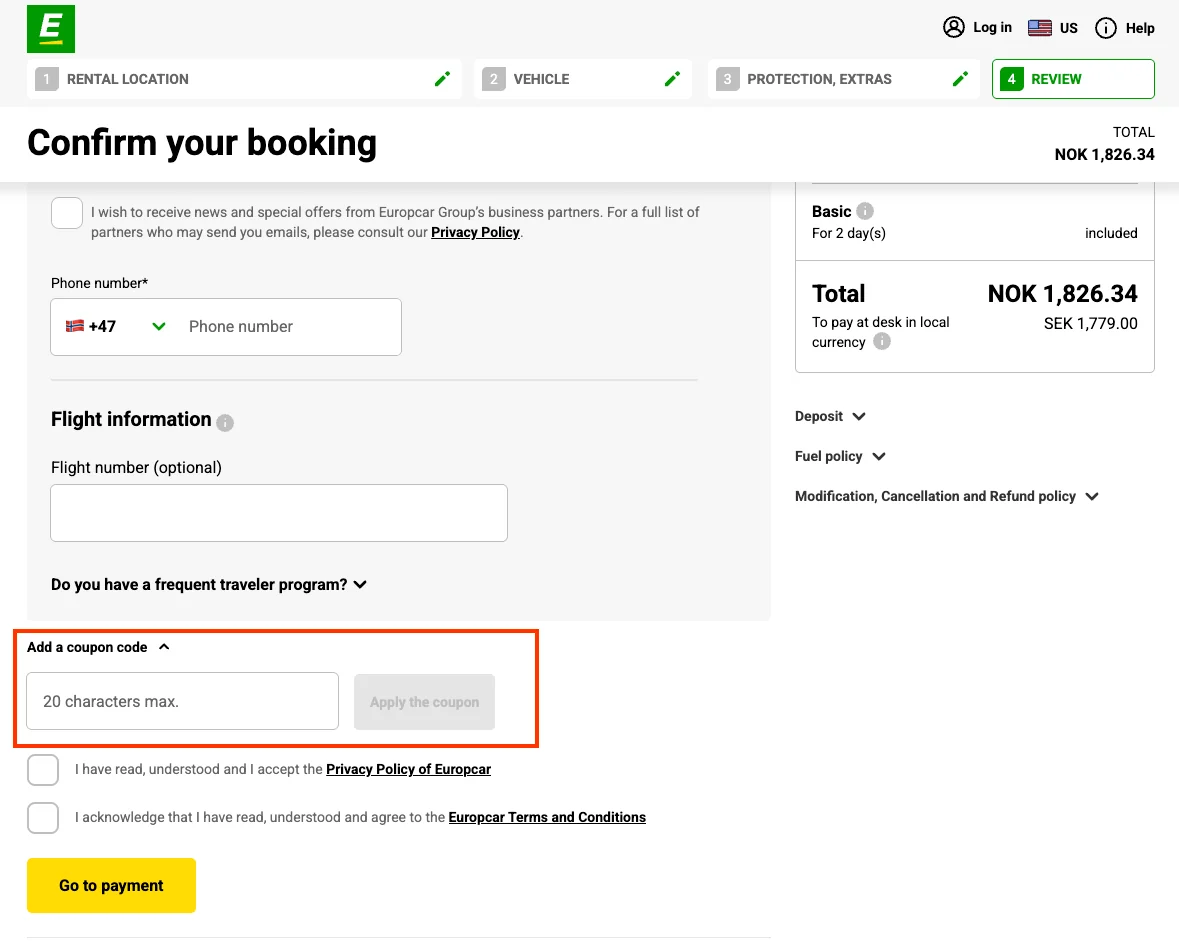Click Apply the coupon button
The image size is (1179, 941).
click(x=424, y=702)
